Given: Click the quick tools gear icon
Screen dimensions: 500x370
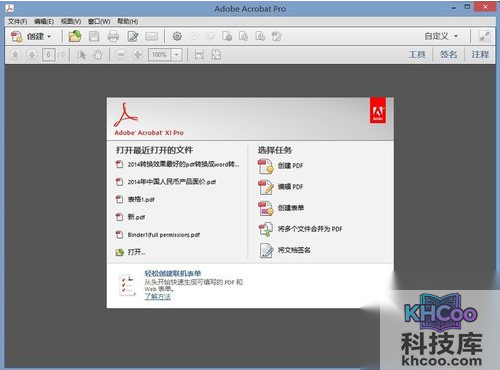Looking at the screenshot, I should pos(177,36).
